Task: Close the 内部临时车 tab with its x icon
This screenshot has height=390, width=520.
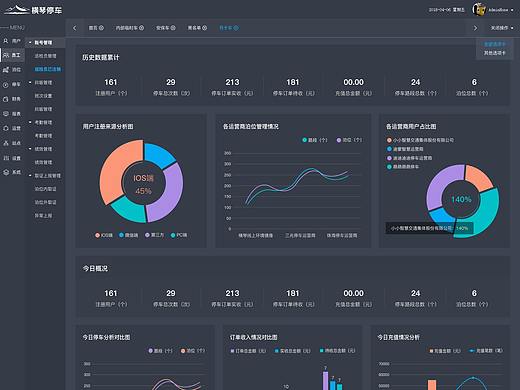Action: click(x=141, y=28)
